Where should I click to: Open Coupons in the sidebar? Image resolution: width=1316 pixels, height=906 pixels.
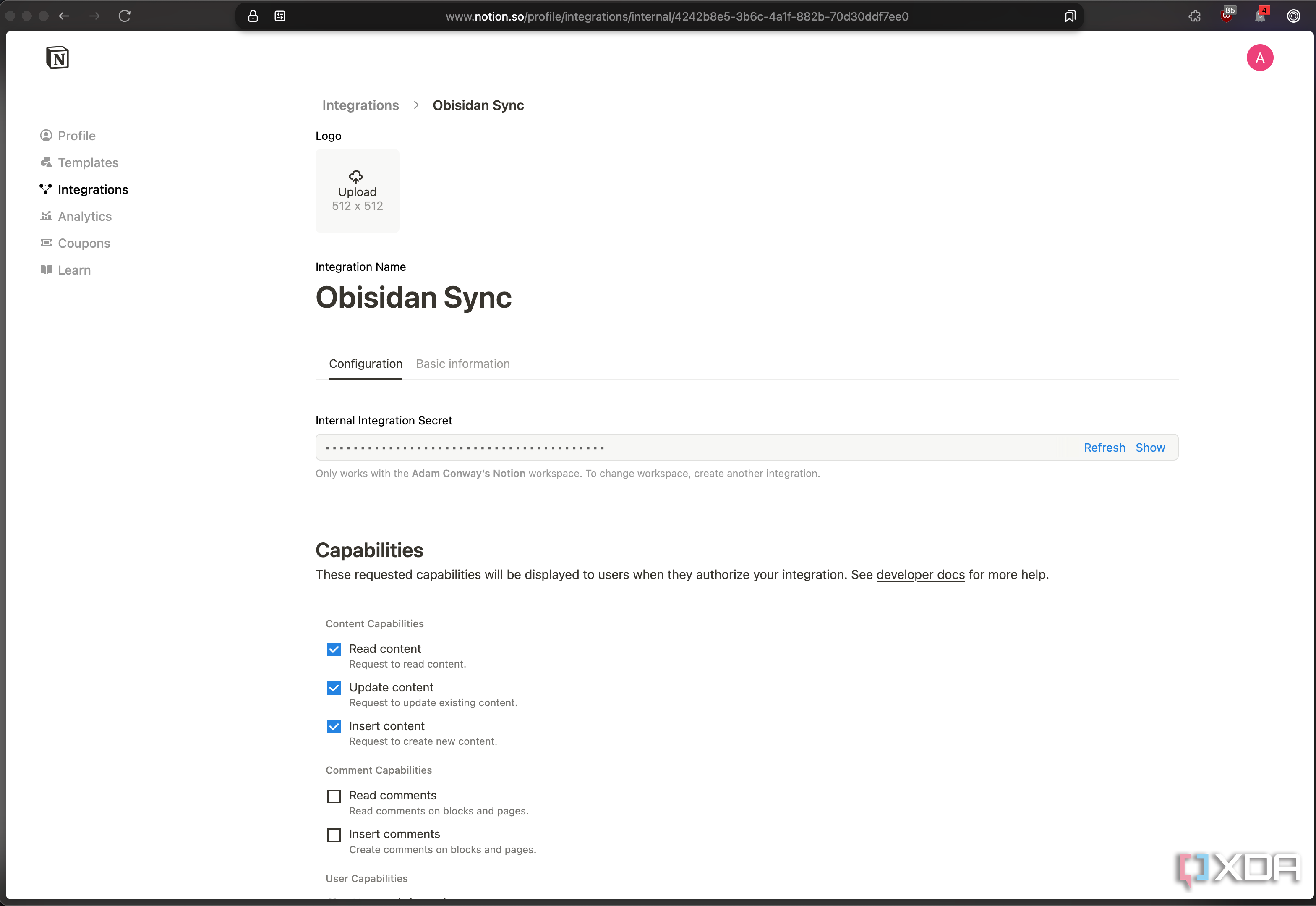point(75,243)
